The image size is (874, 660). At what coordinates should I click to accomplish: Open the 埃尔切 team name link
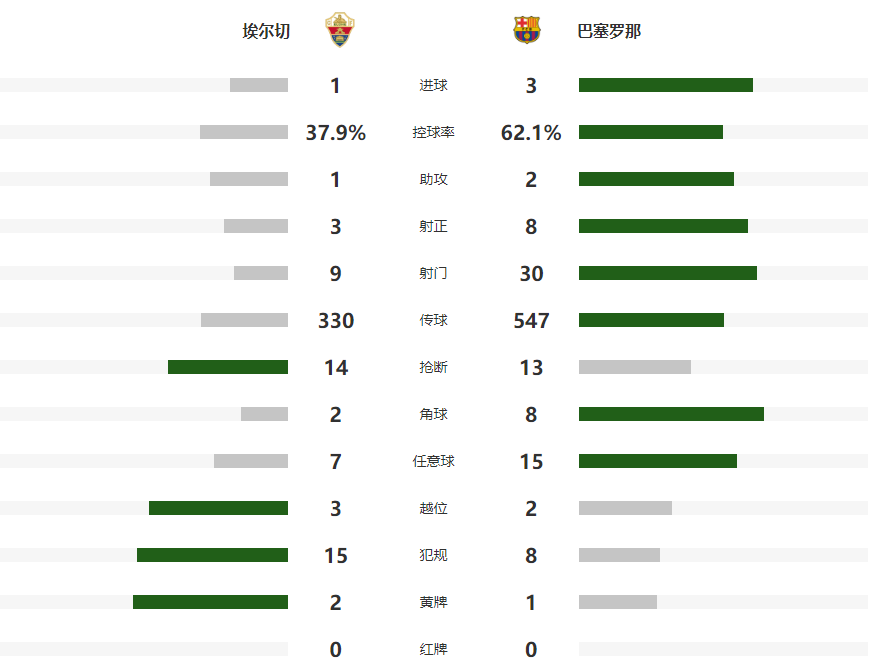pos(266,31)
